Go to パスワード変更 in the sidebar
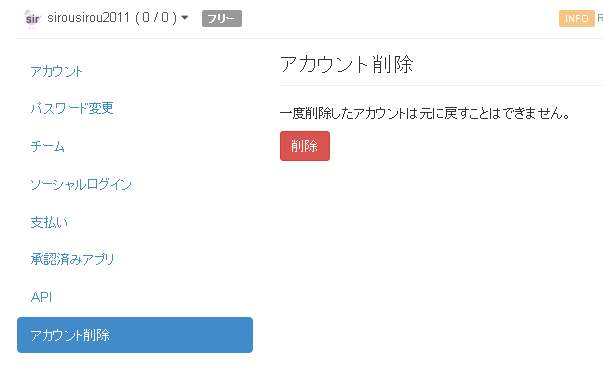603x377 pixels. [x=72, y=108]
